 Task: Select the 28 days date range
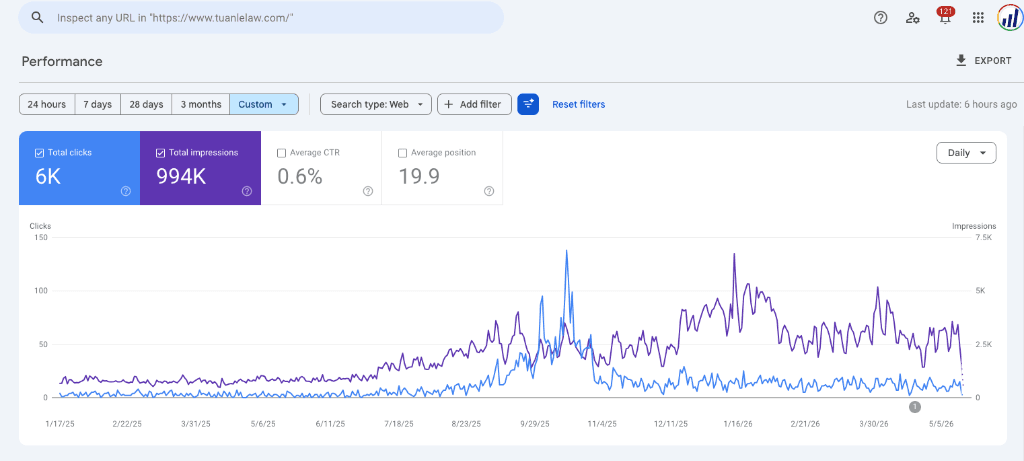(x=146, y=104)
